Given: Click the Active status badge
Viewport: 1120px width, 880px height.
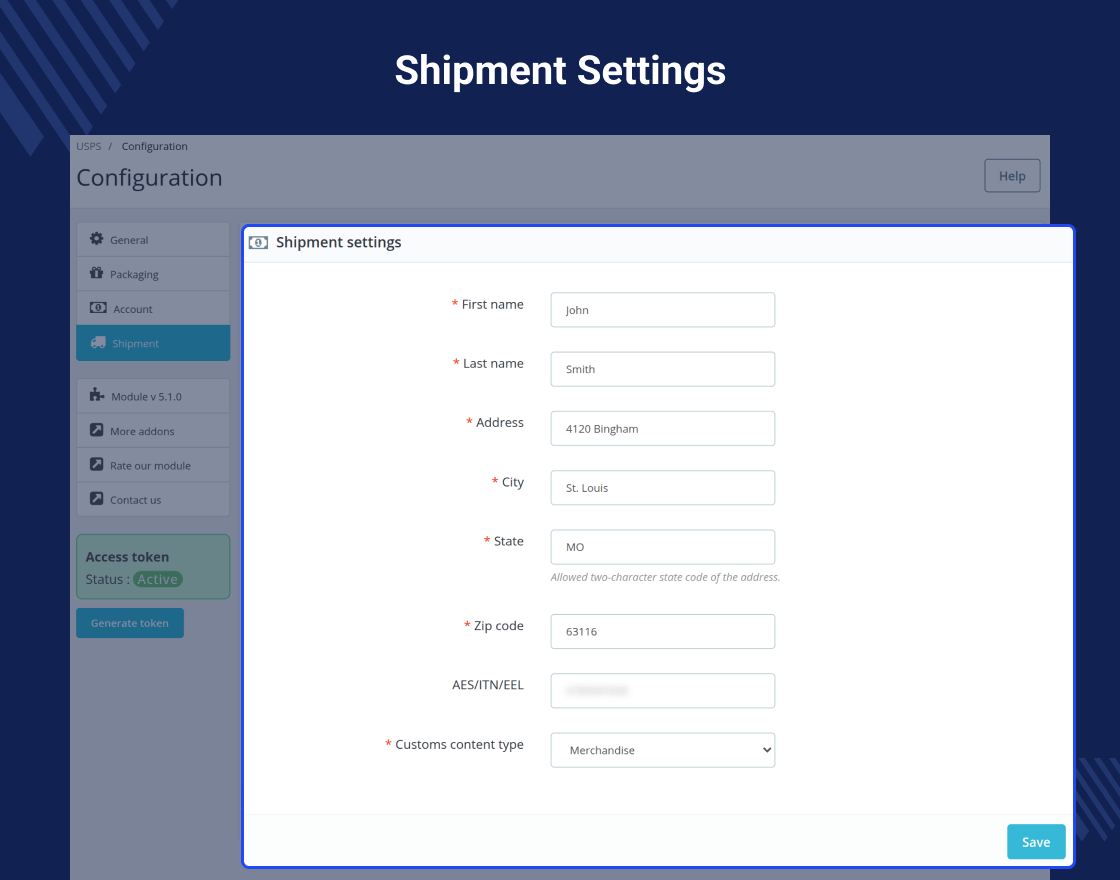Looking at the screenshot, I should point(157,578).
